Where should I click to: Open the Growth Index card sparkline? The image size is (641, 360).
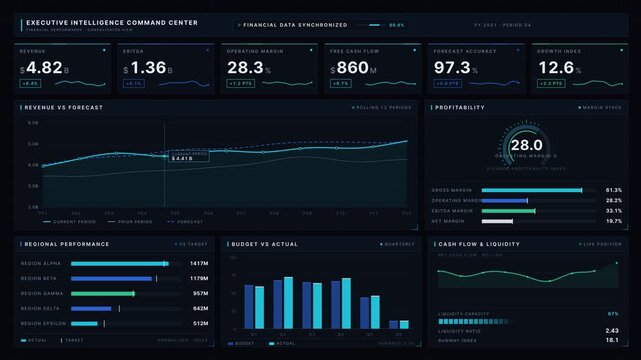597,84
